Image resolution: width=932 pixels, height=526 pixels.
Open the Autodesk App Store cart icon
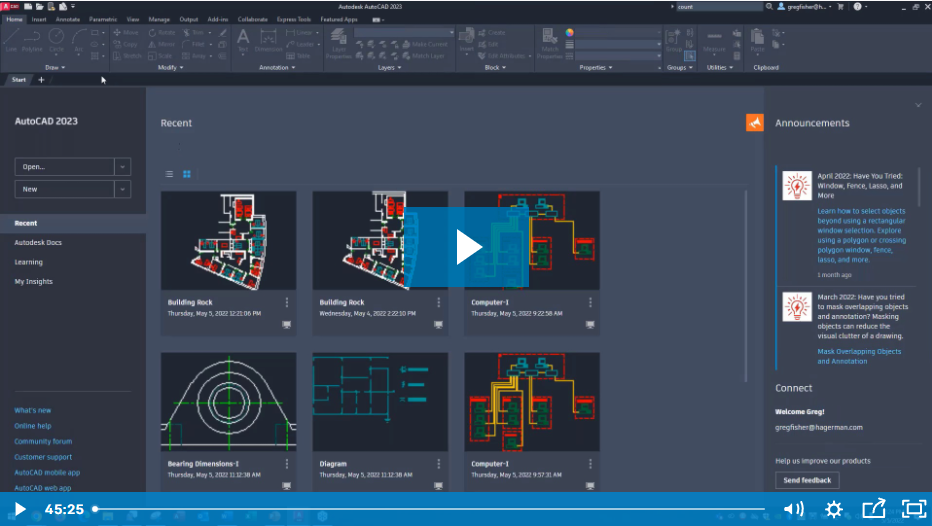click(x=840, y=7)
